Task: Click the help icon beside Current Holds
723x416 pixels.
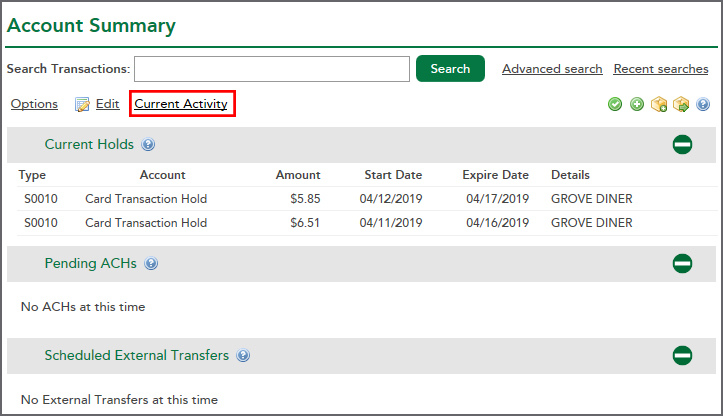Action: tap(148, 144)
